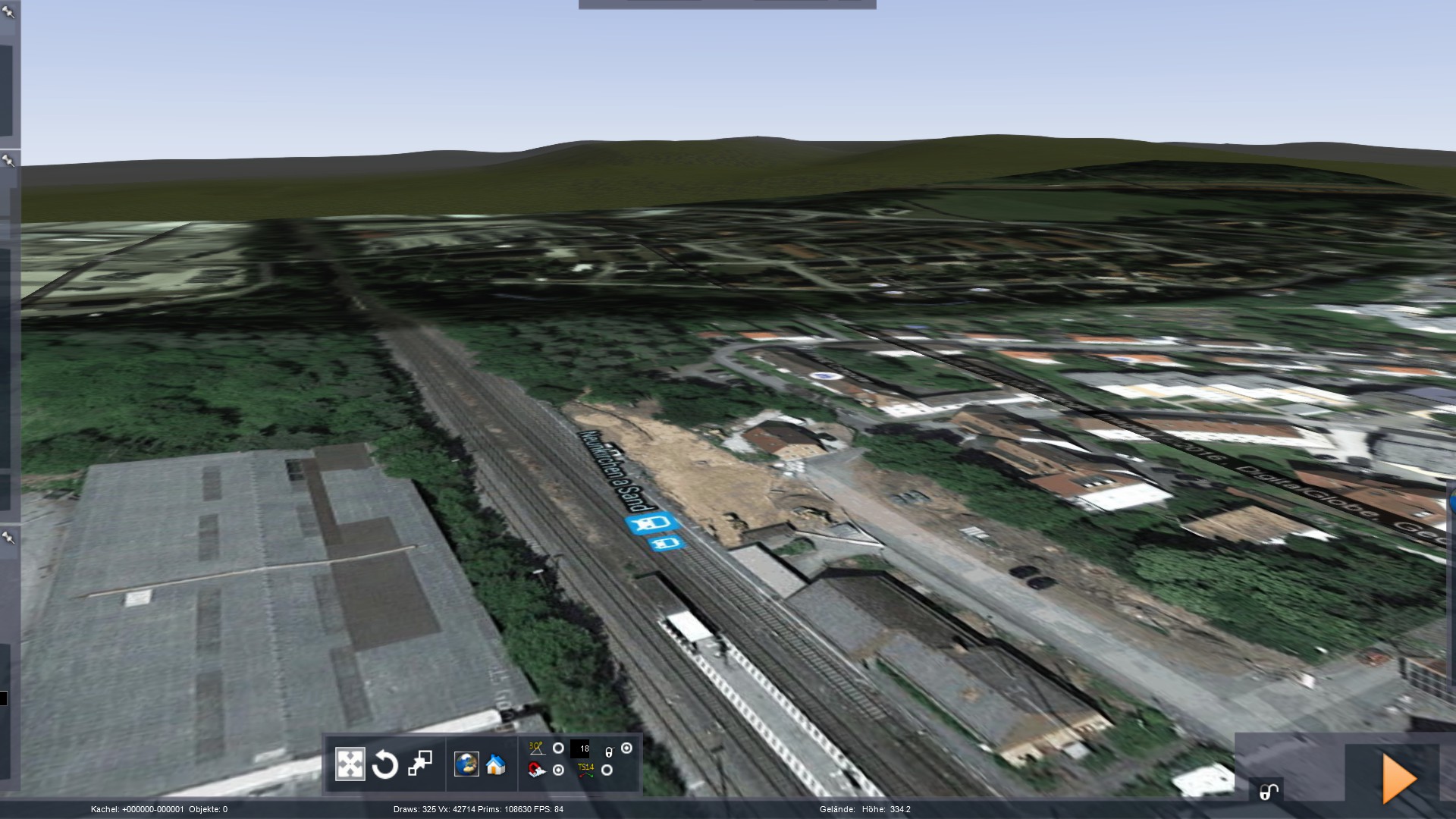1456x819 pixels.
Task: Select the move/pan navigation tool
Action: coord(350,764)
